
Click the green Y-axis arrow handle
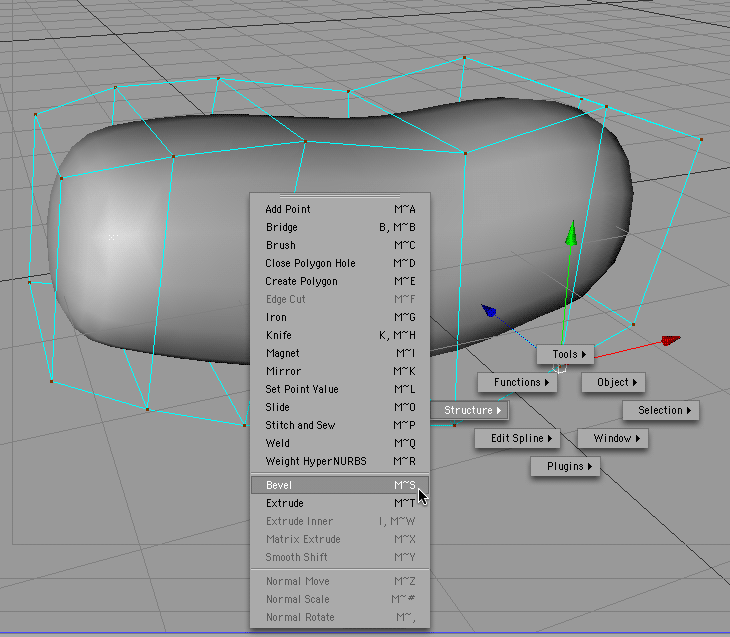(x=570, y=235)
